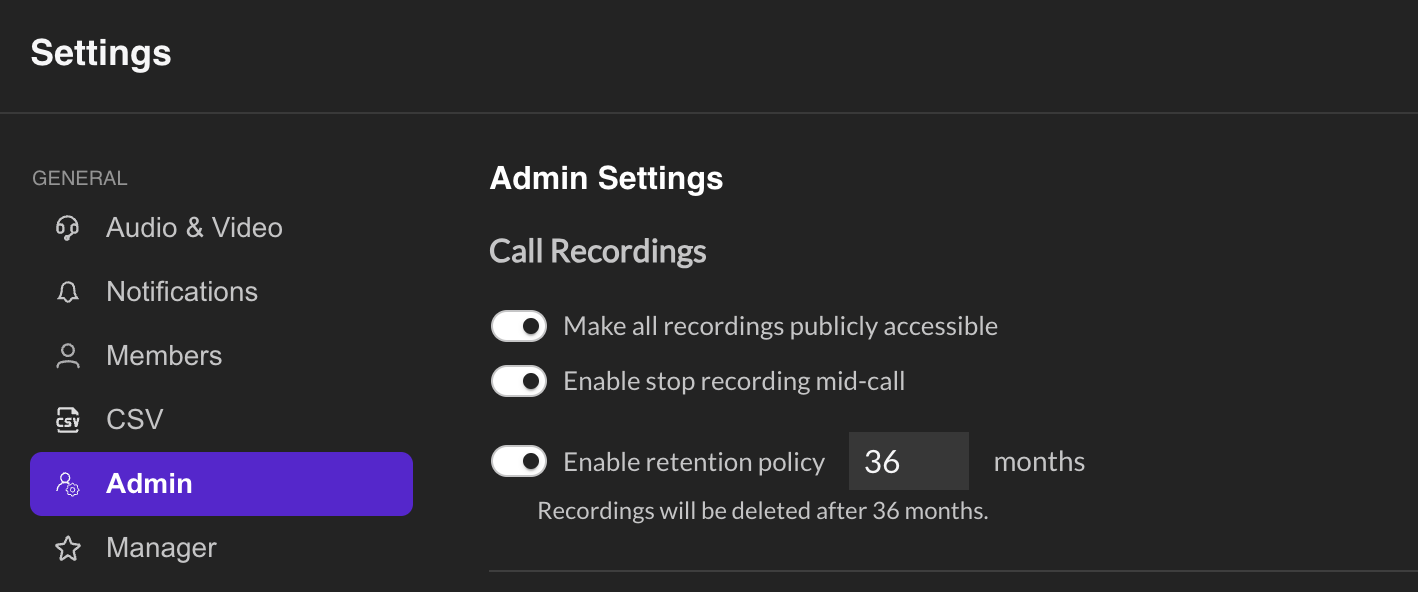Select the highlighted Admin menu item
The height and width of the screenshot is (592, 1418).
point(221,484)
